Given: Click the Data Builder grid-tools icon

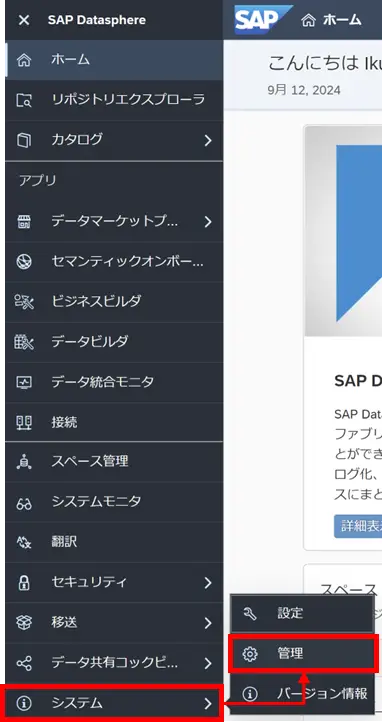Looking at the screenshot, I should point(23,342).
